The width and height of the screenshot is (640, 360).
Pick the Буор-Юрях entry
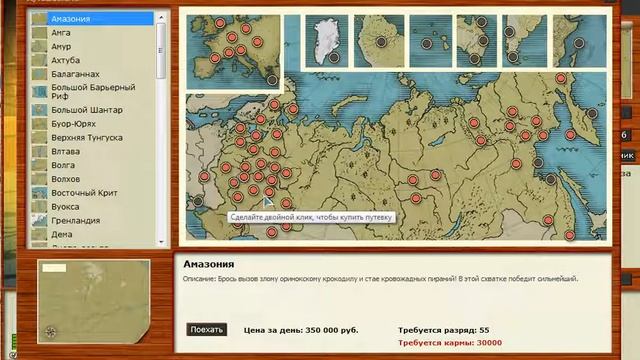93,124
